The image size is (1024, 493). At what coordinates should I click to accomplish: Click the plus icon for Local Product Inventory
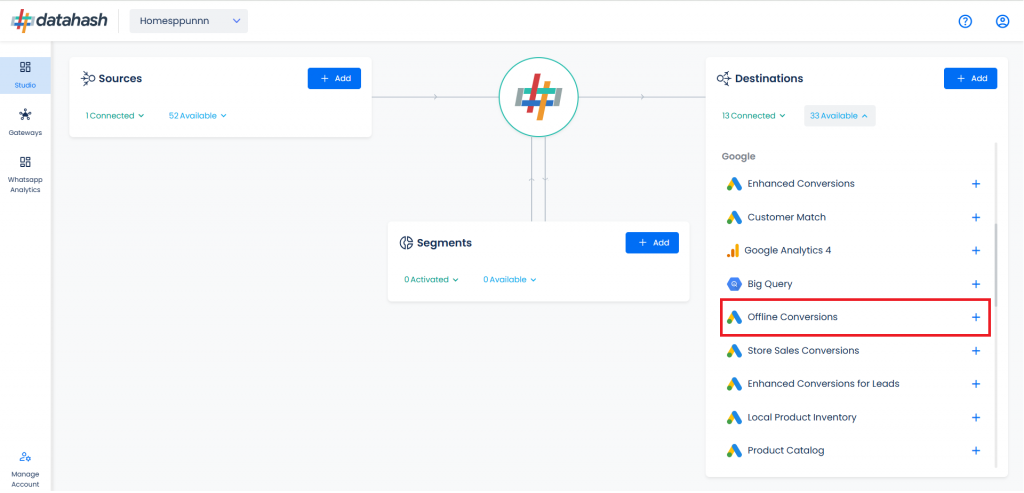click(976, 417)
